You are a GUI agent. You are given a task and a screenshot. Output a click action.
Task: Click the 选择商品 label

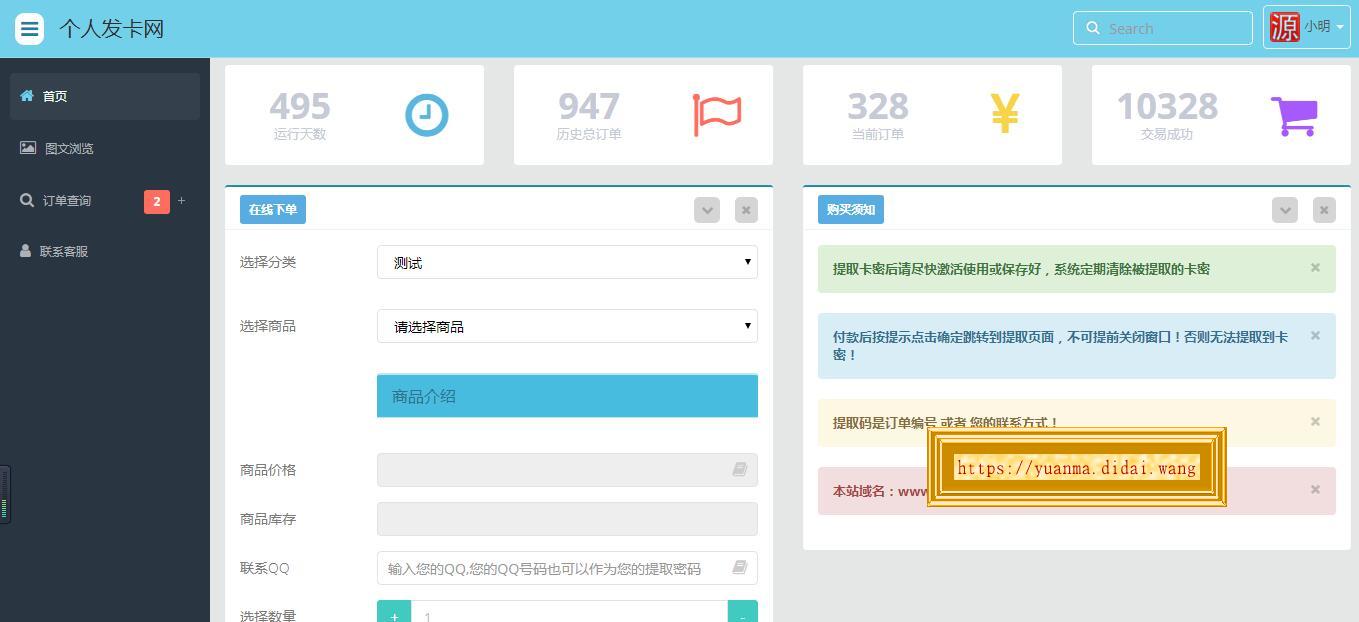pyautogui.click(x=268, y=326)
